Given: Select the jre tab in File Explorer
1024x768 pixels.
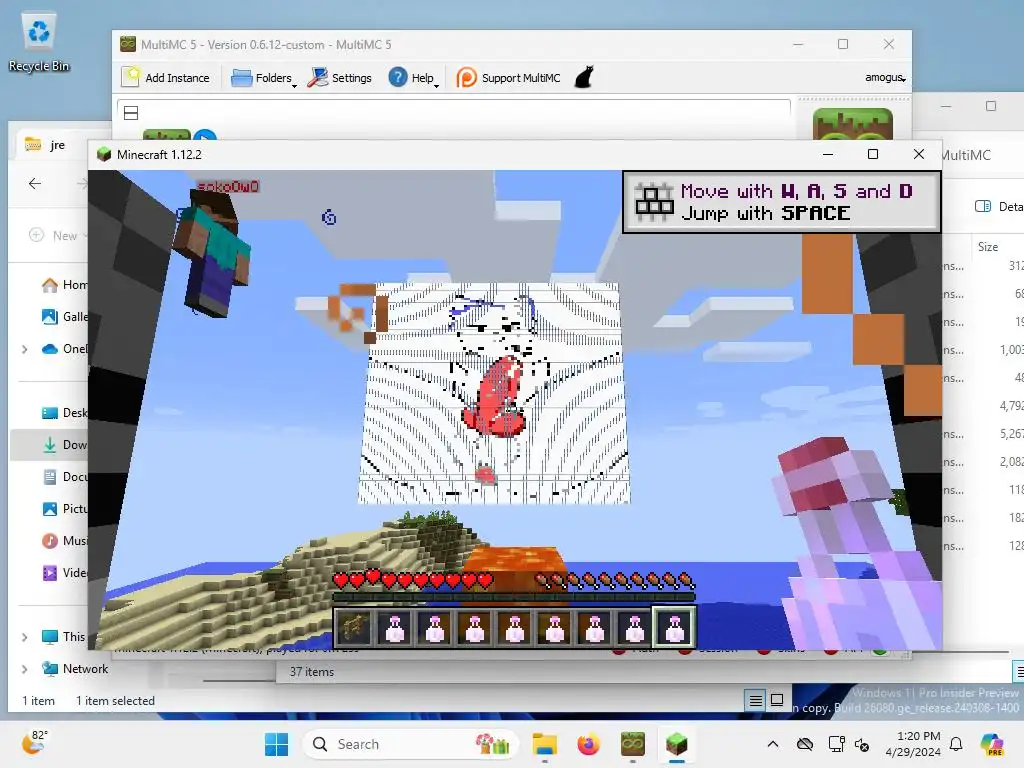Looking at the screenshot, I should point(57,145).
